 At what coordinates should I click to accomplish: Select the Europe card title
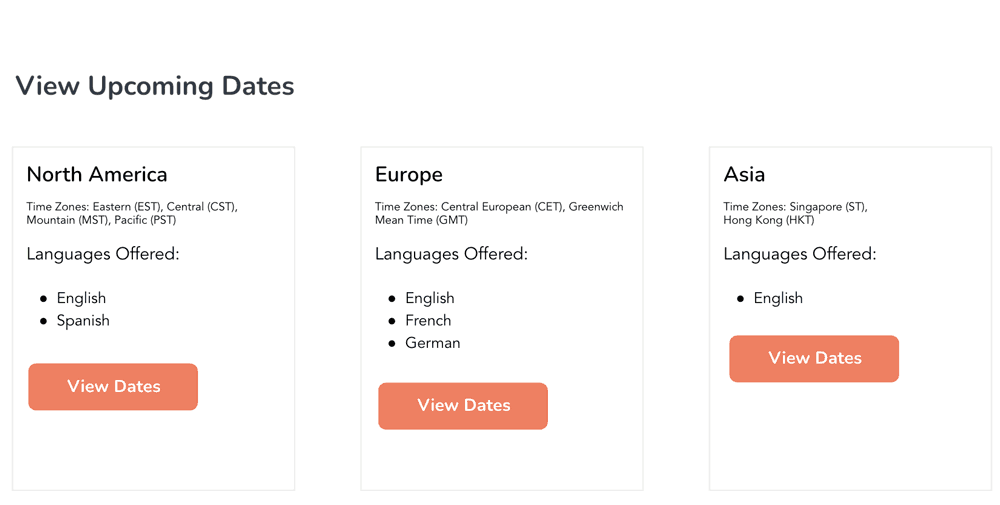coord(409,175)
